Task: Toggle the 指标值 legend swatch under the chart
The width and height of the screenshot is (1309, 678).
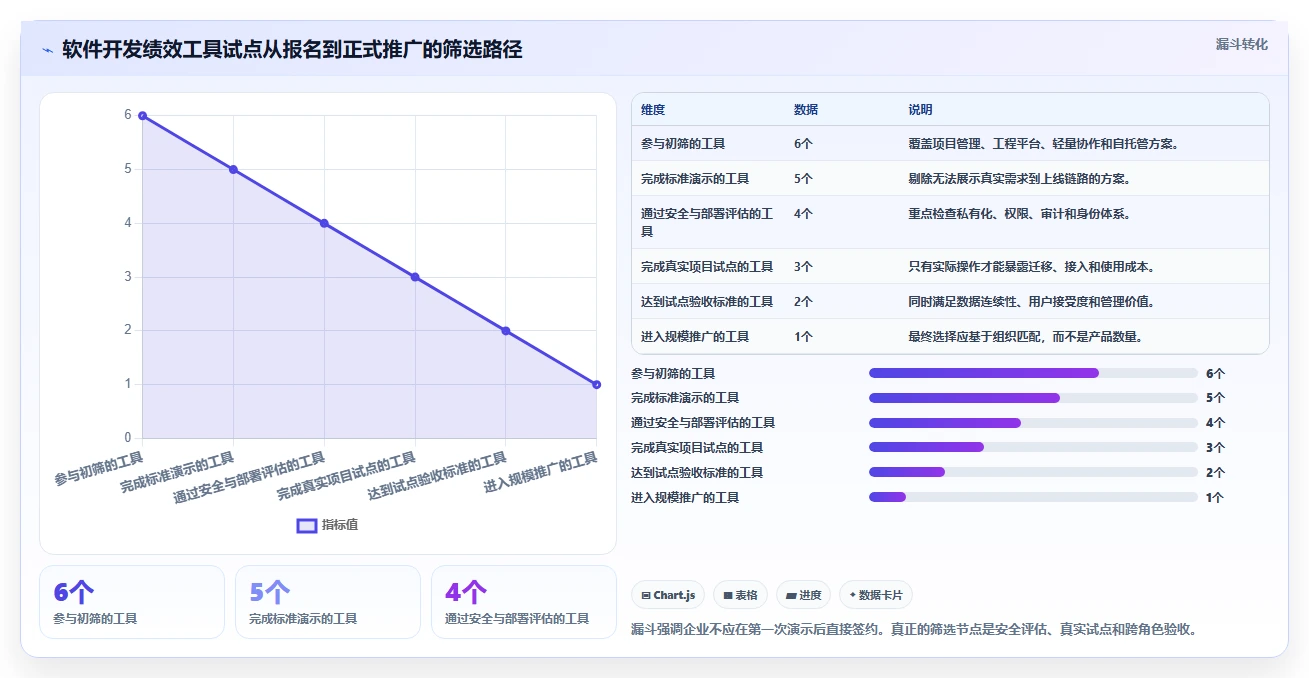Action: pos(307,525)
